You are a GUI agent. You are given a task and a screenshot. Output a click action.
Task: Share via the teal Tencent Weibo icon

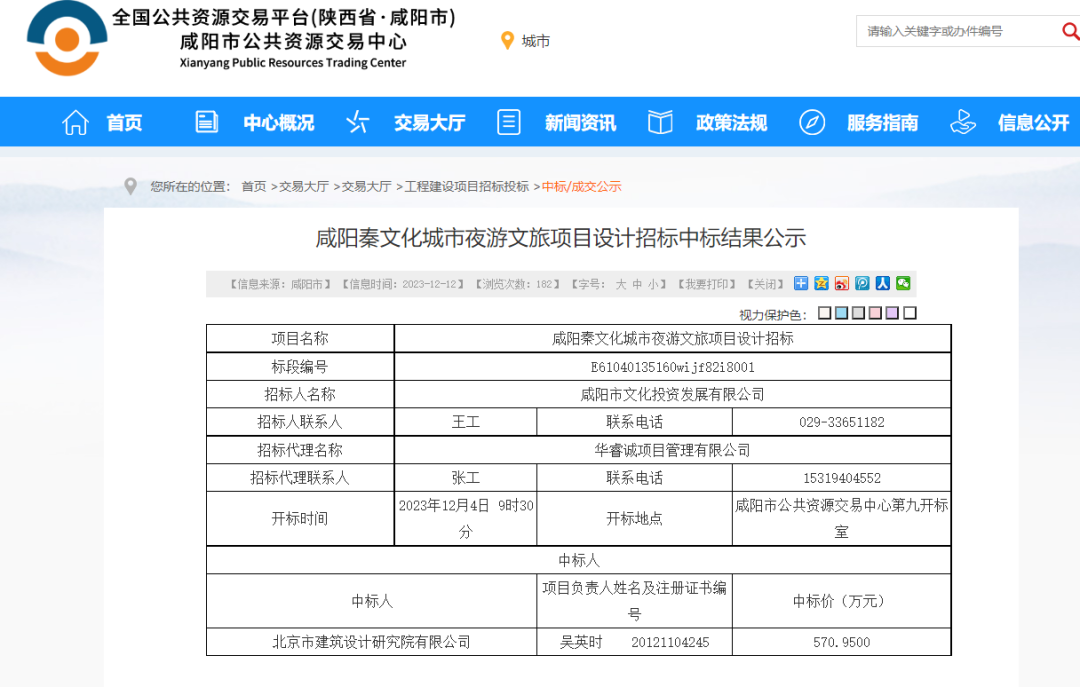click(x=862, y=283)
